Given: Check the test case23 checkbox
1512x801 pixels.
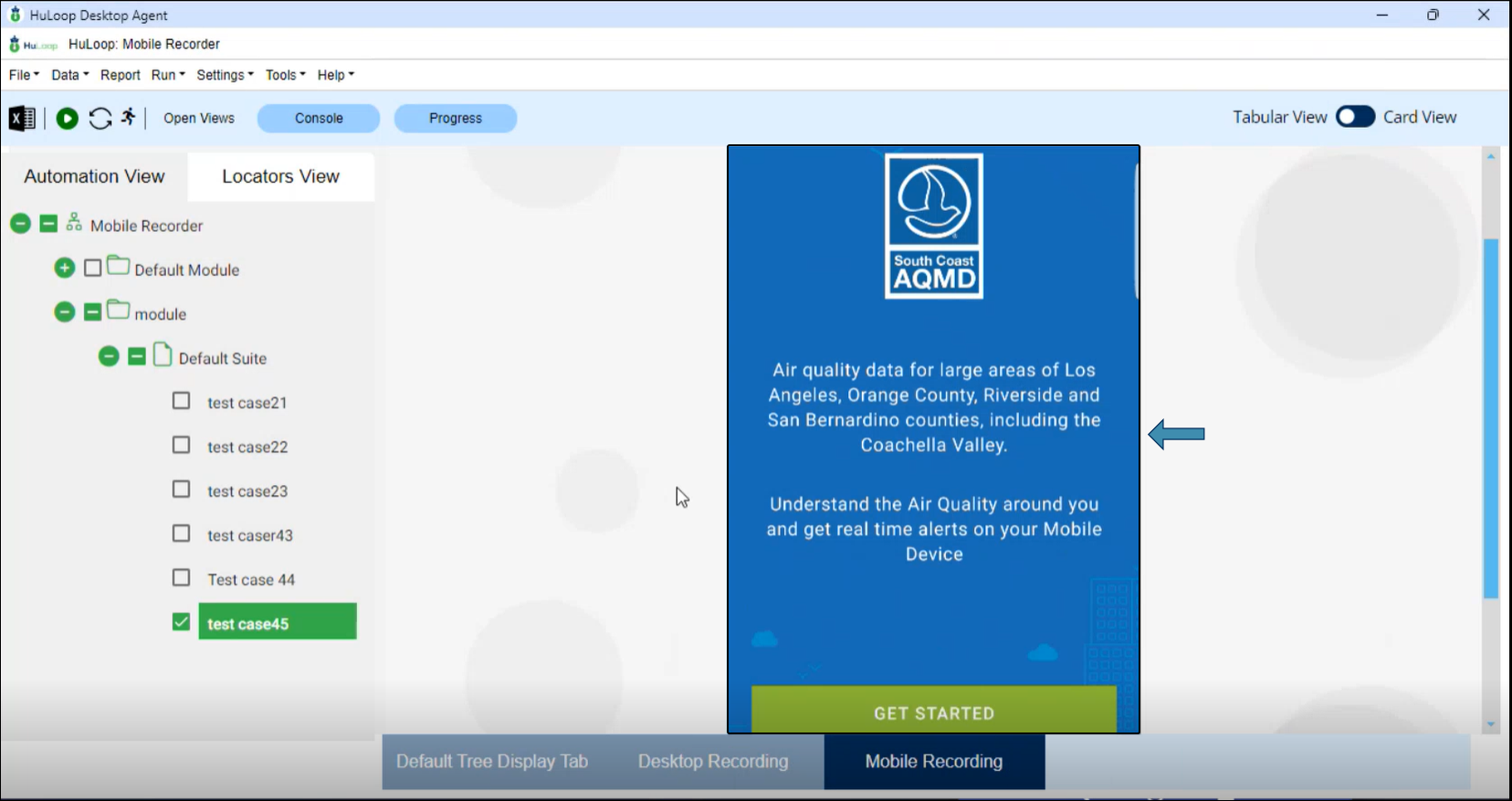Looking at the screenshot, I should coord(182,490).
